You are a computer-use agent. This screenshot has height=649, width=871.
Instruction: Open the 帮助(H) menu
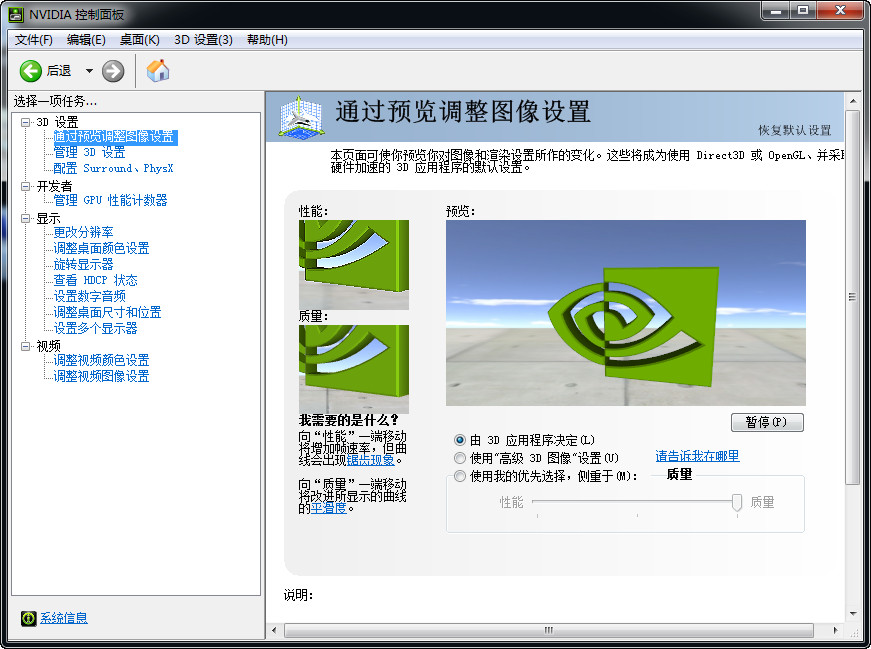tap(267, 40)
